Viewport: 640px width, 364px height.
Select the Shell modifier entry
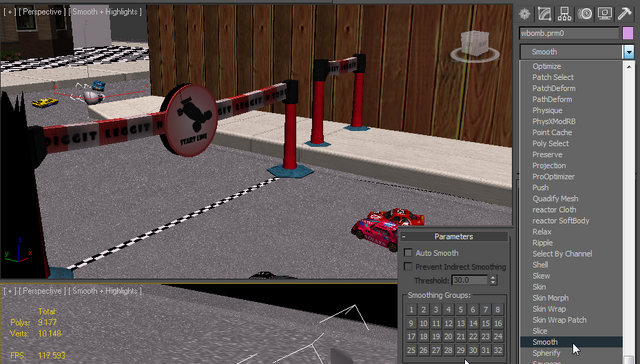(540, 265)
